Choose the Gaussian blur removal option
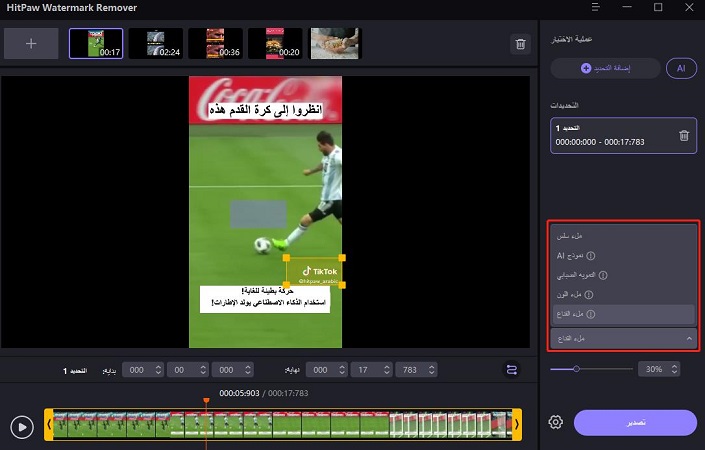Viewport: 705px width, 450px height. [624, 275]
